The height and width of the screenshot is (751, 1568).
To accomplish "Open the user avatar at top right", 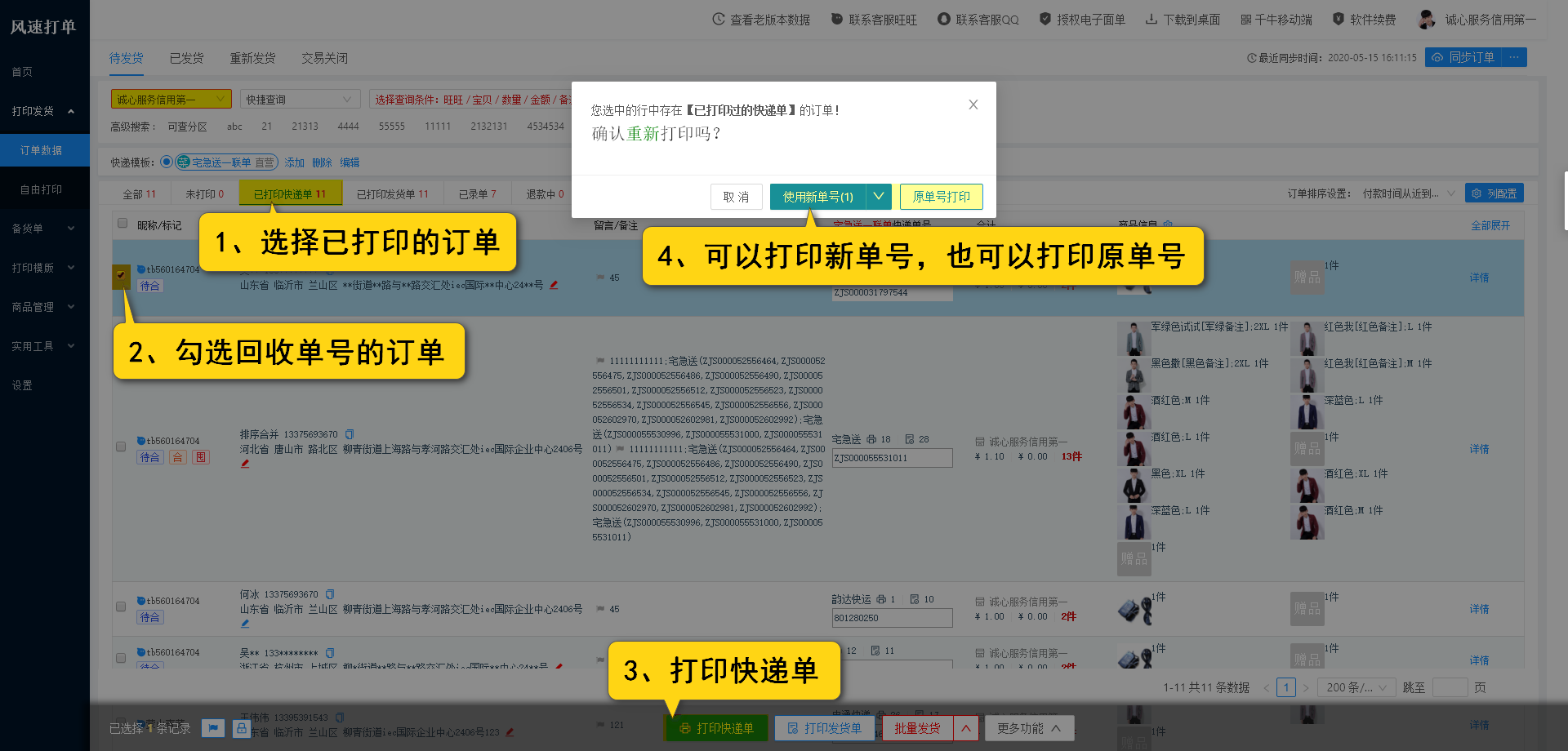I will [1427, 19].
